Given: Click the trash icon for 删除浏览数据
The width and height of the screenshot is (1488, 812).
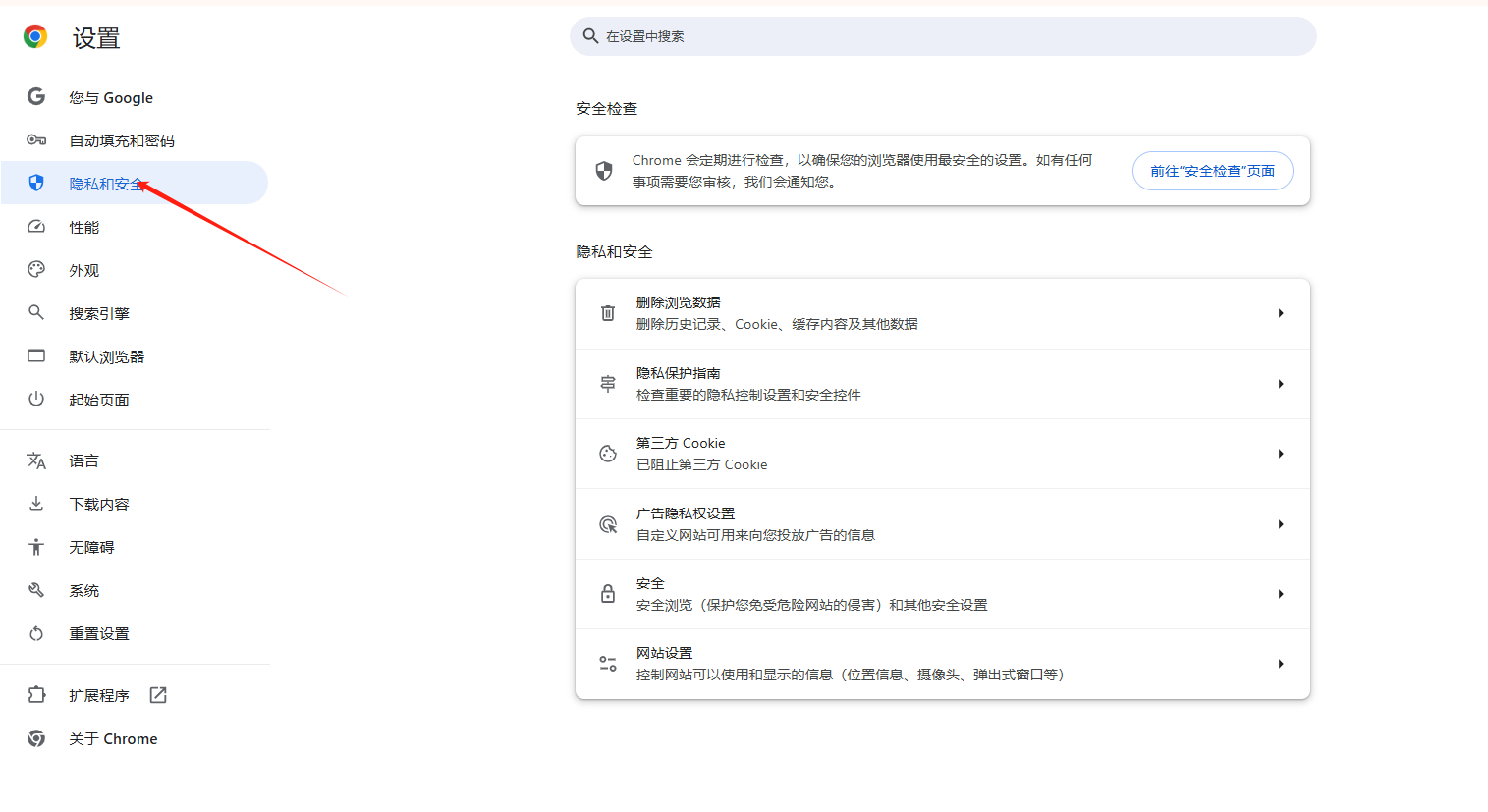Looking at the screenshot, I should tap(608, 313).
